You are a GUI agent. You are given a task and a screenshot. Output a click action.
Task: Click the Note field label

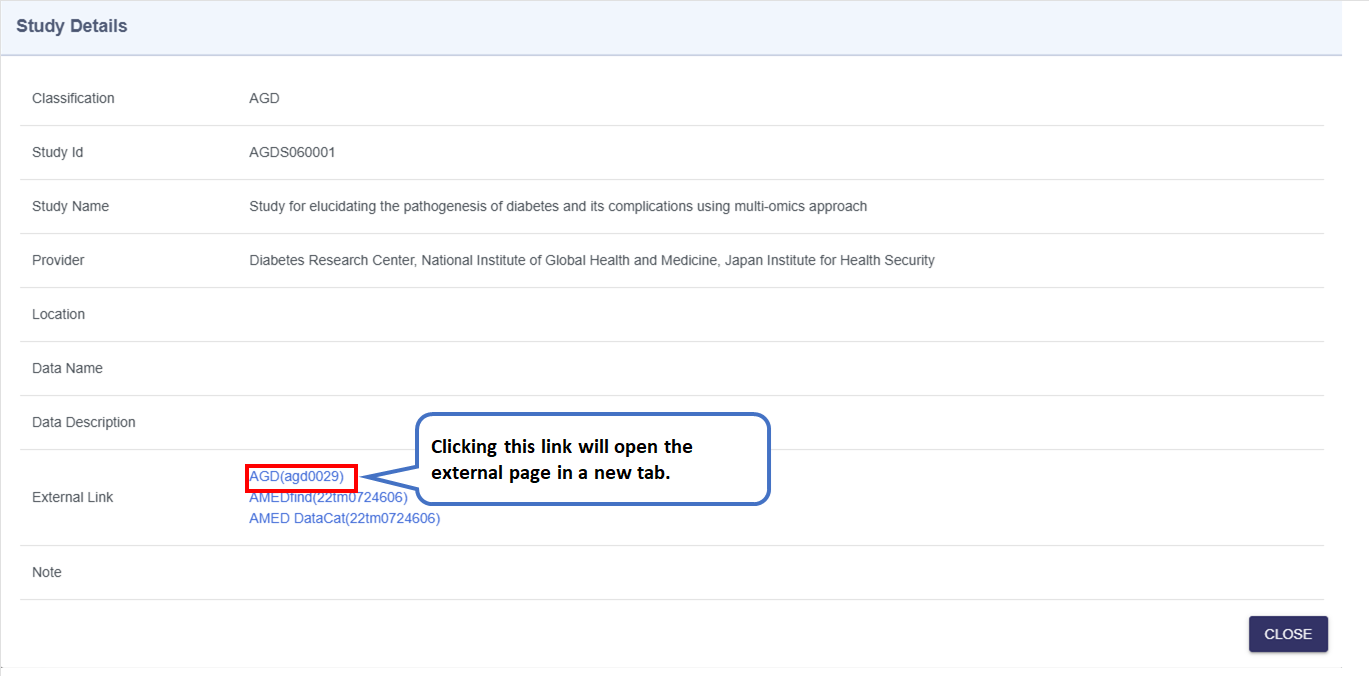pos(47,573)
